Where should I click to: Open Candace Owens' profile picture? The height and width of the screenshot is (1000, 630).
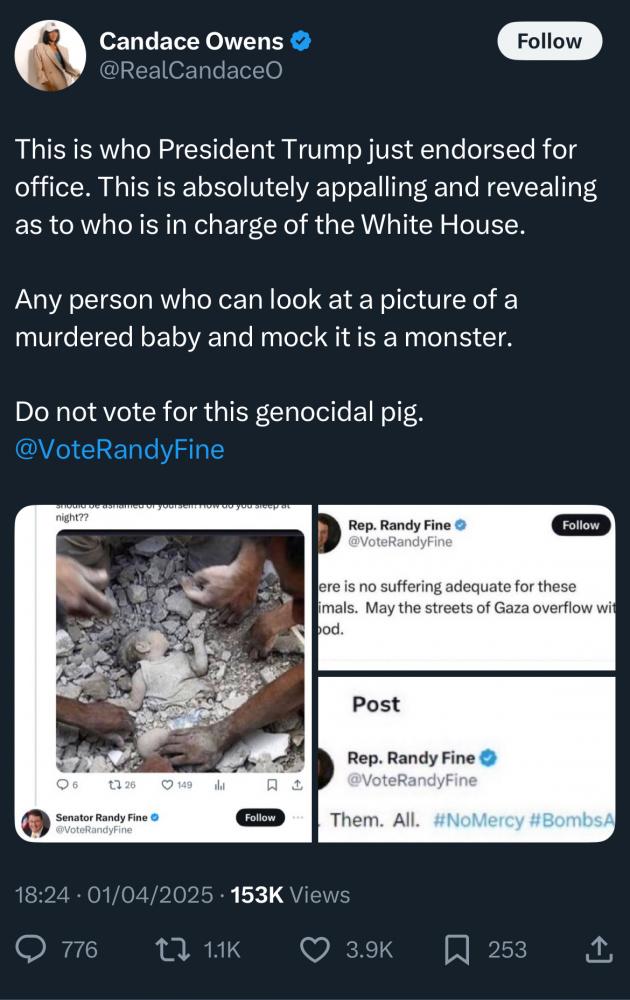point(50,54)
